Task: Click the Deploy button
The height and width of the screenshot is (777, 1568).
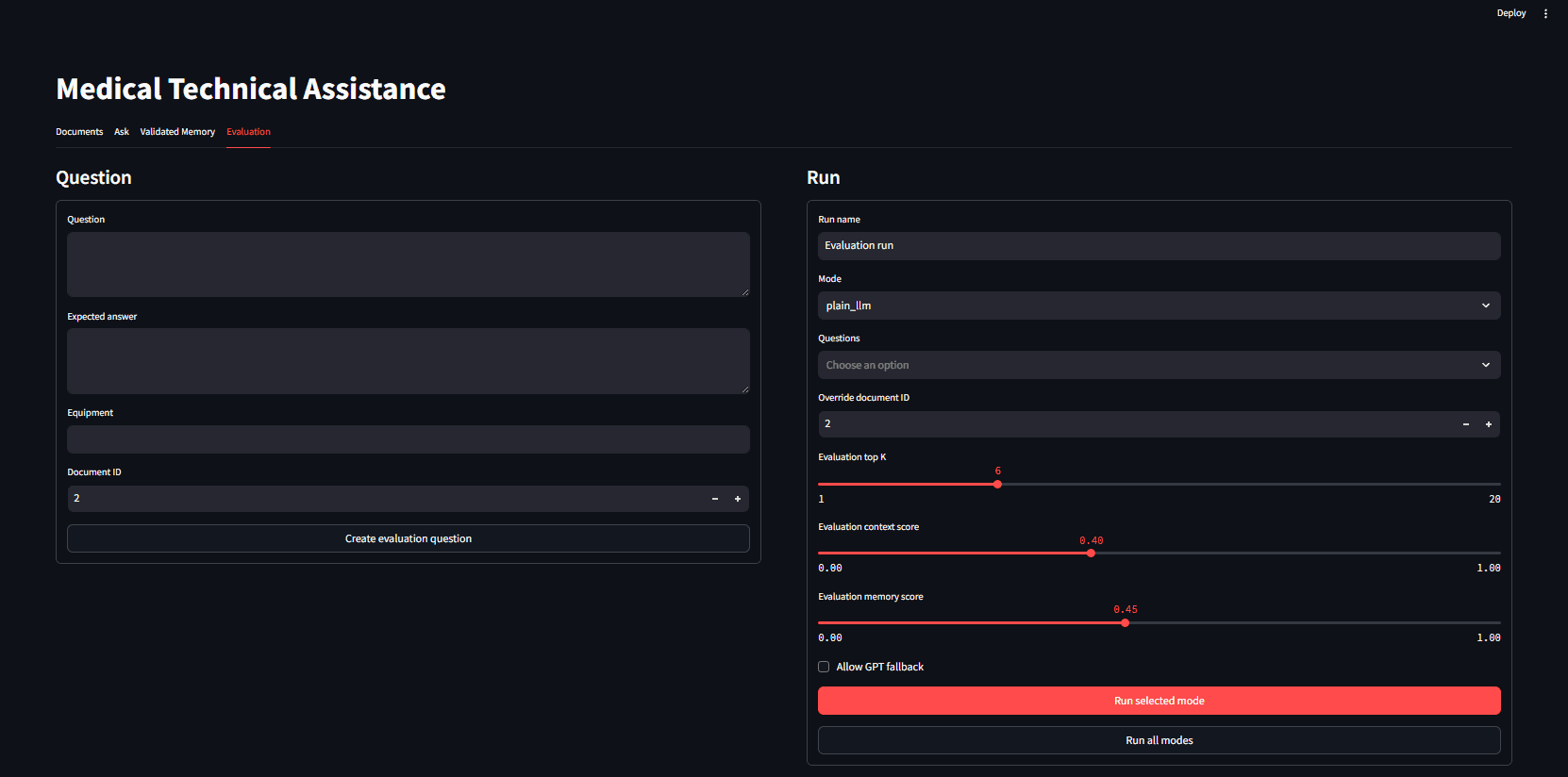Action: click(1511, 13)
